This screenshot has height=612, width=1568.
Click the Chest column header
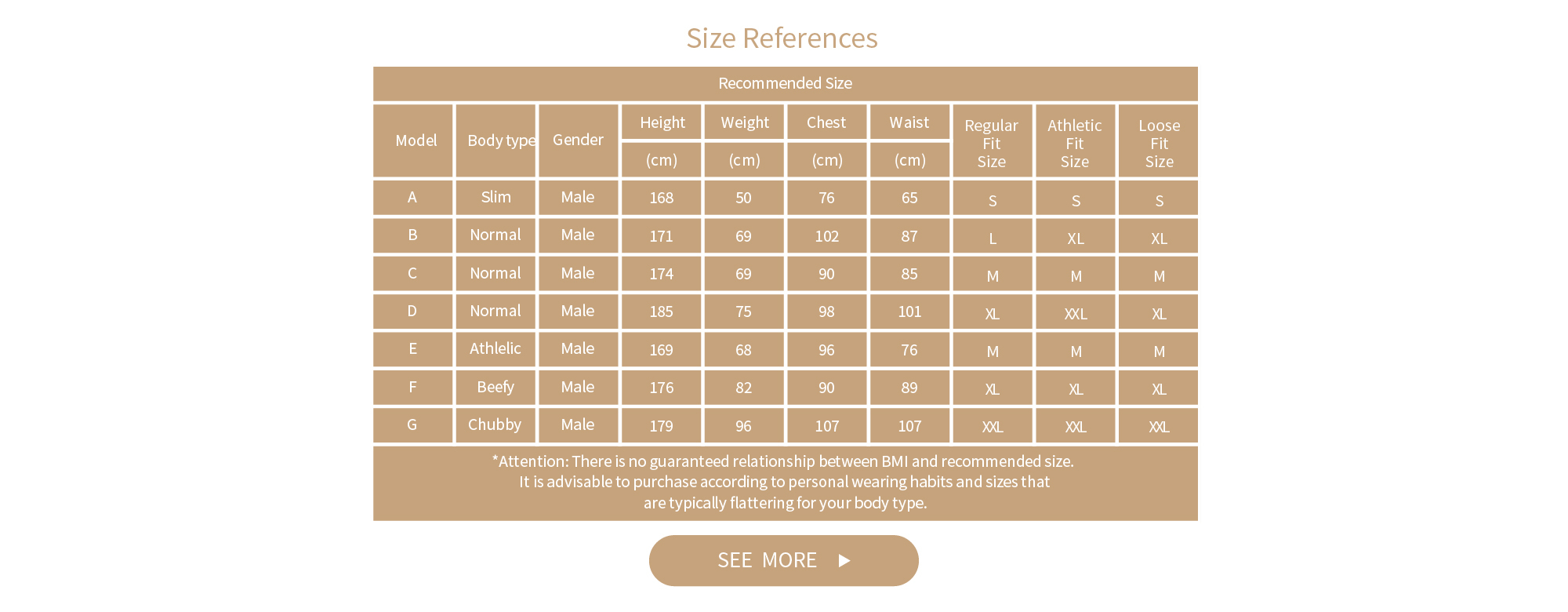pyautogui.click(x=826, y=122)
